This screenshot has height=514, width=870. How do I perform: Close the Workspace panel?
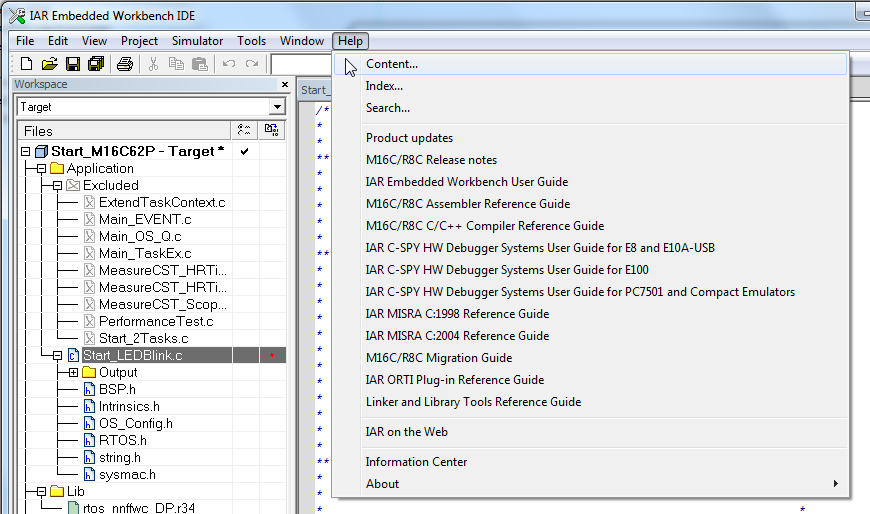click(x=285, y=84)
